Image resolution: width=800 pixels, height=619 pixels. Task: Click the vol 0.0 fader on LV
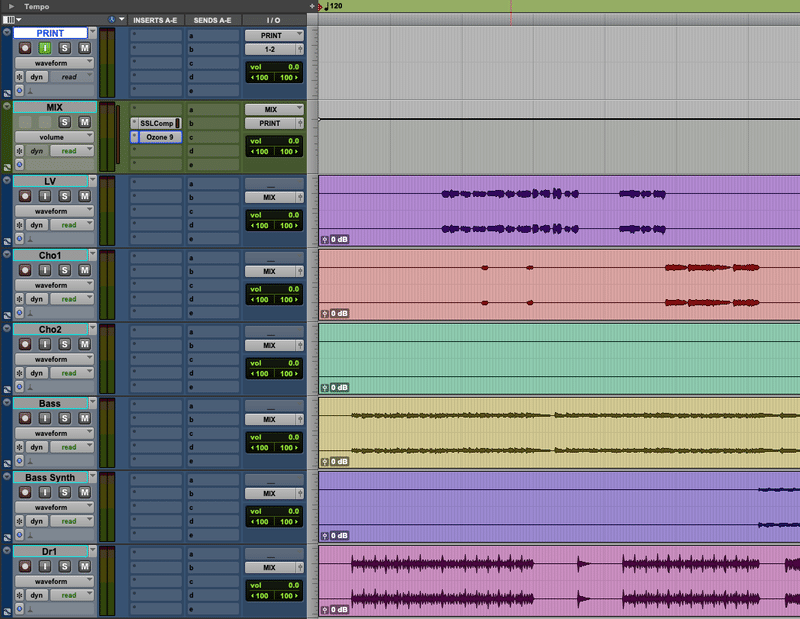coord(274,215)
